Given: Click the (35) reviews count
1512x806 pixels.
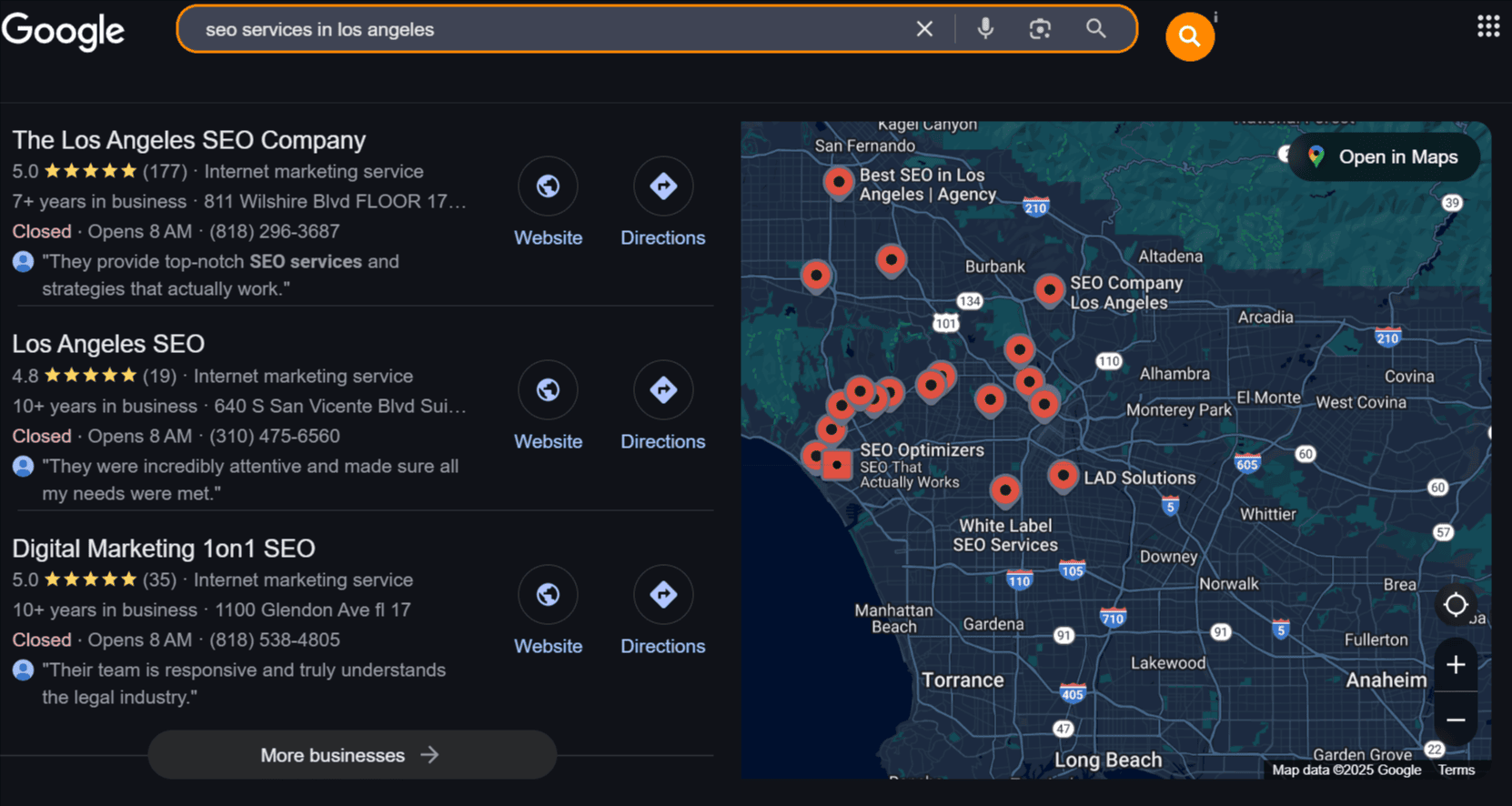Looking at the screenshot, I should point(159,580).
